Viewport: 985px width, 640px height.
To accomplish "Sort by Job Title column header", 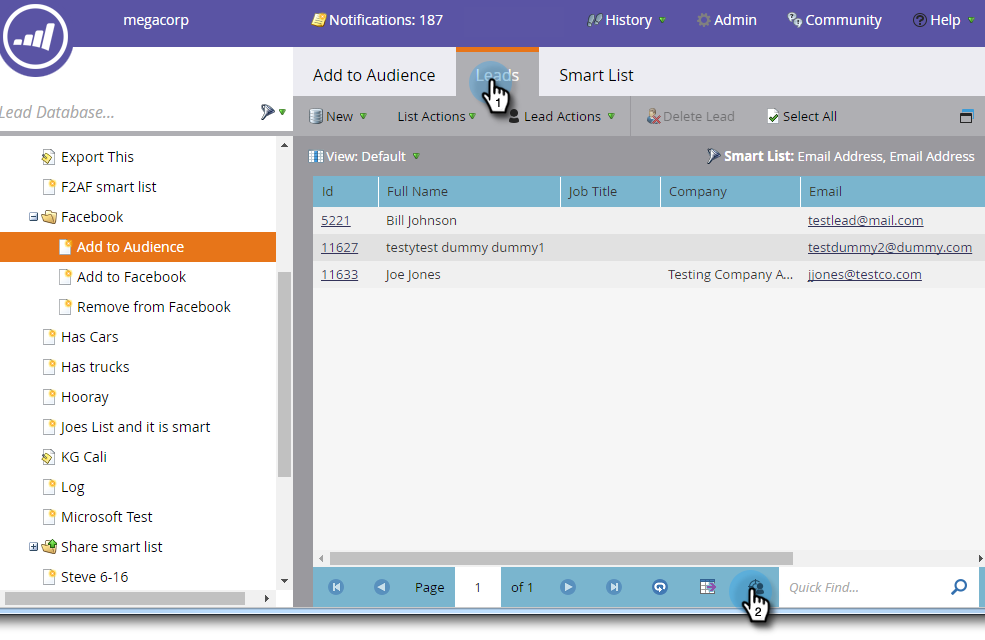I will 611,192.
